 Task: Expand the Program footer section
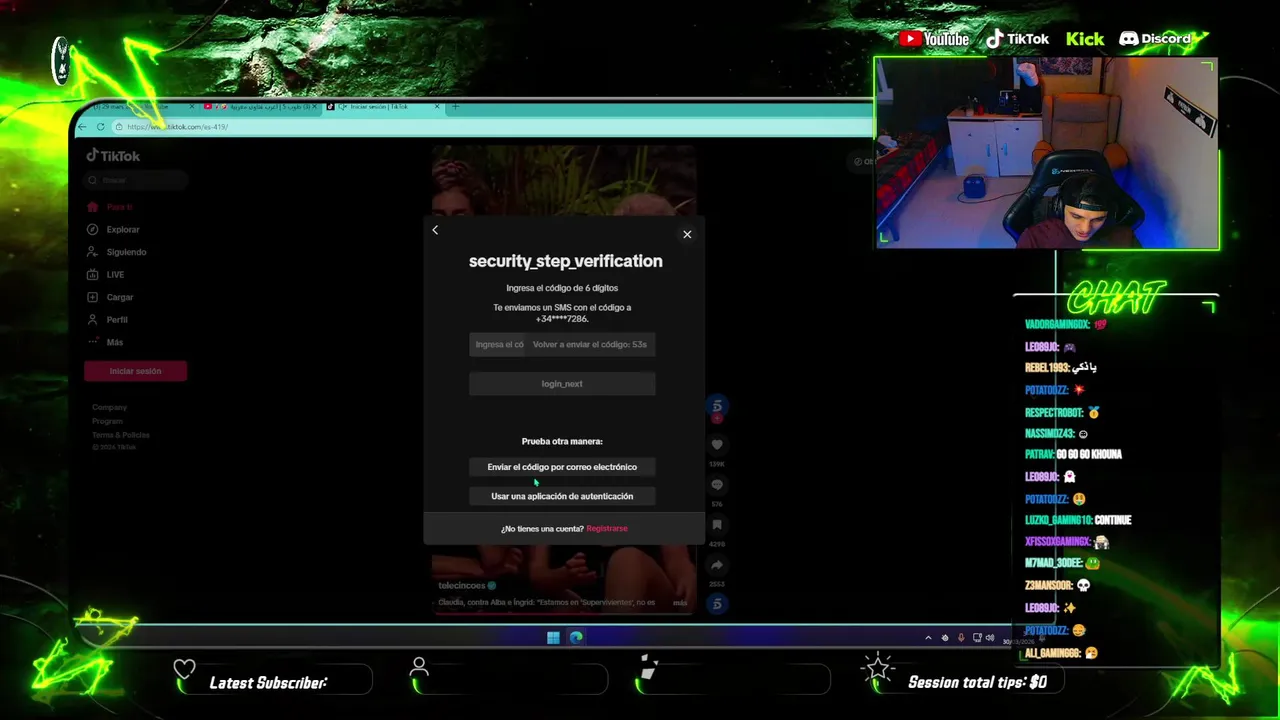pos(107,421)
